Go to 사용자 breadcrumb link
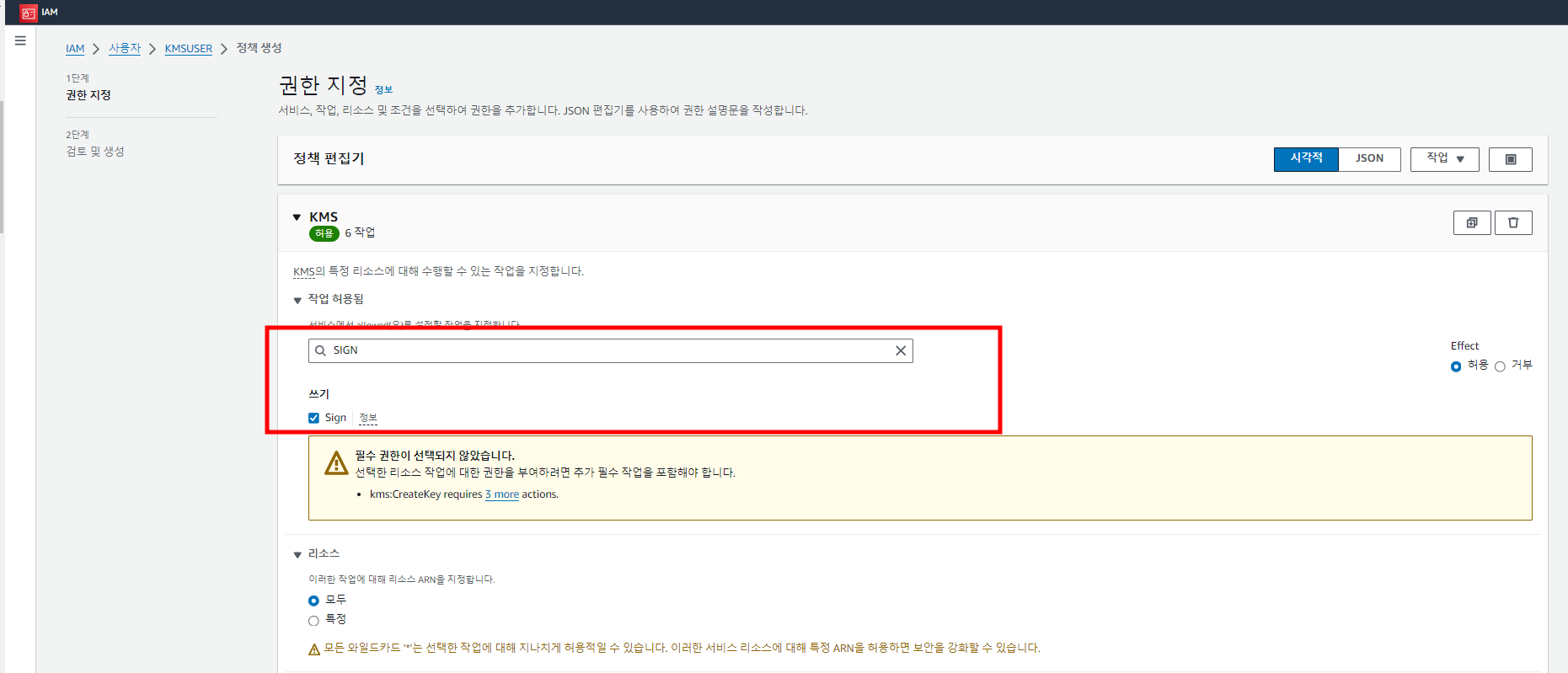 tap(125, 49)
